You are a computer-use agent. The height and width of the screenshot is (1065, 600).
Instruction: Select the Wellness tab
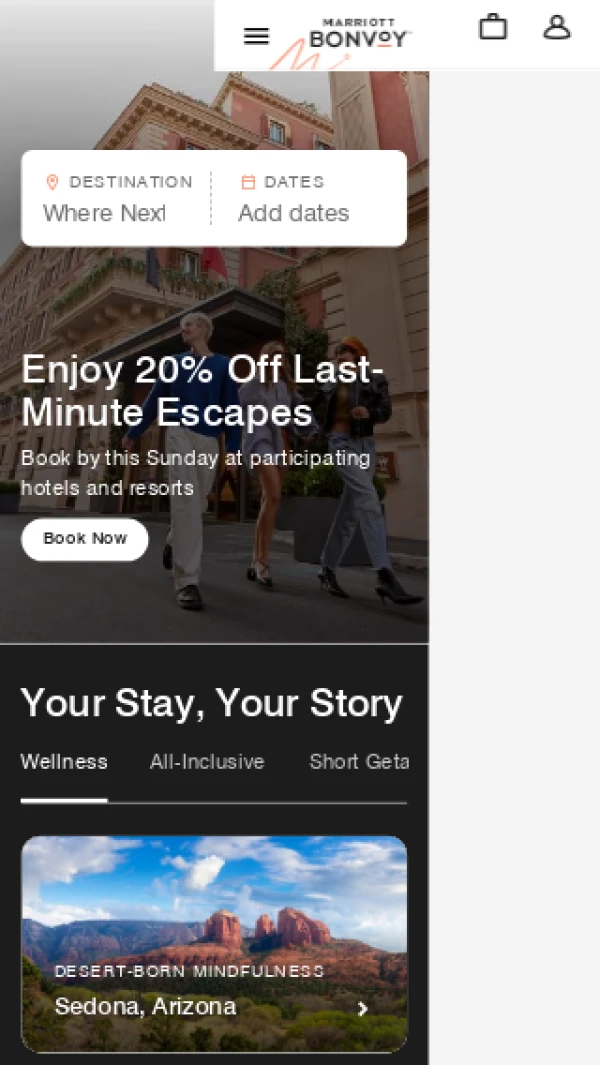point(64,762)
